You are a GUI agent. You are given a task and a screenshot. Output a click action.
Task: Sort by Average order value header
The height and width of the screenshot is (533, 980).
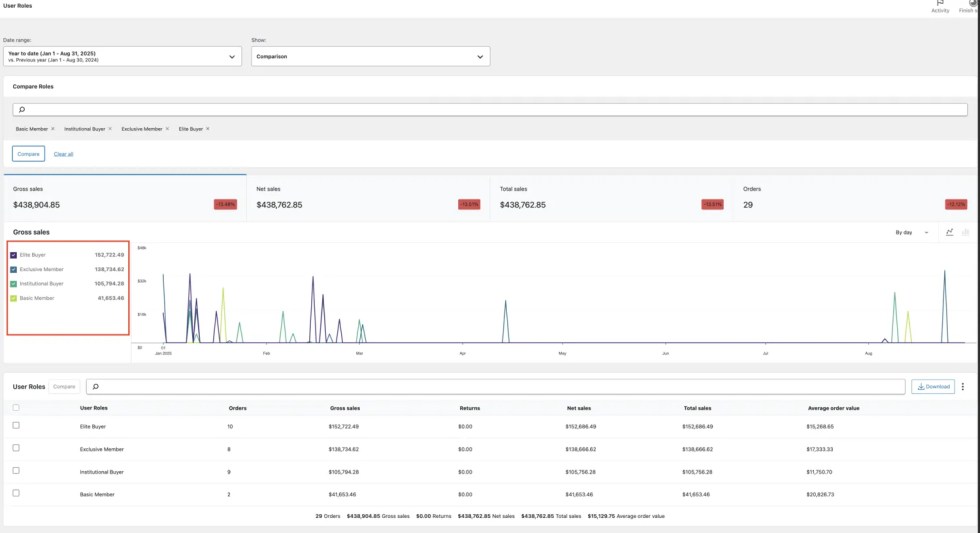(834, 408)
